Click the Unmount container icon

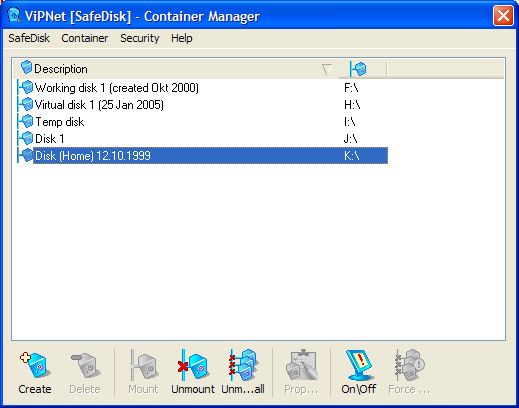[x=193, y=365]
